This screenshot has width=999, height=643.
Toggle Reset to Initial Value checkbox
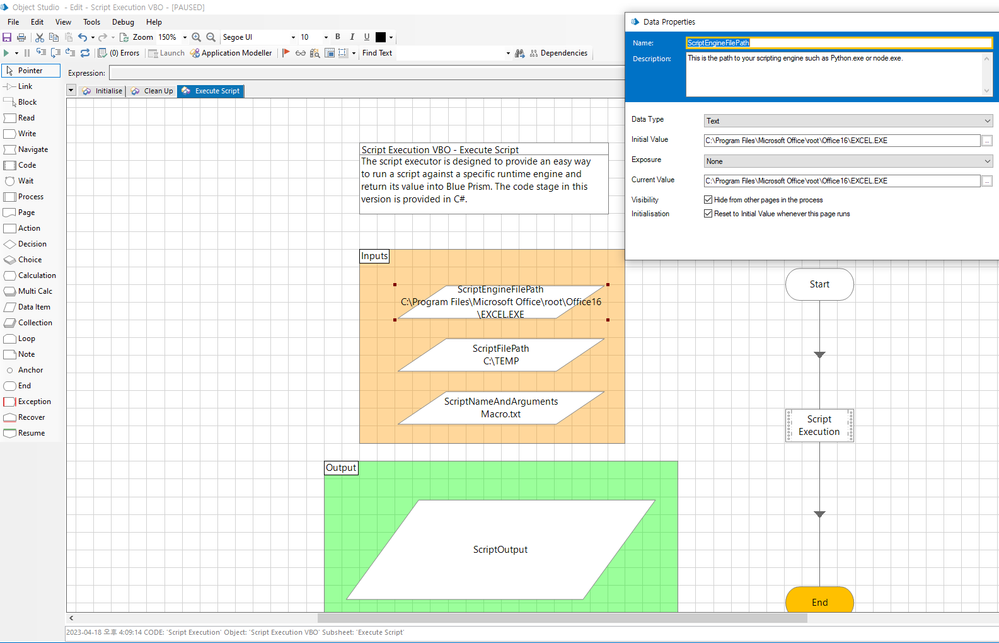point(709,214)
